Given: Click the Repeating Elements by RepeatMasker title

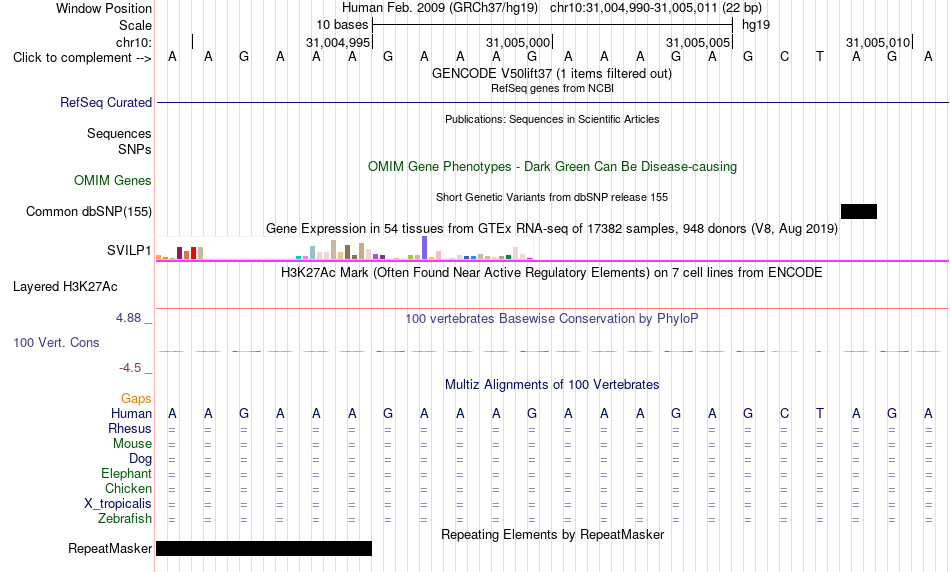Looking at the screenshot, I should [x=553, y=534].
